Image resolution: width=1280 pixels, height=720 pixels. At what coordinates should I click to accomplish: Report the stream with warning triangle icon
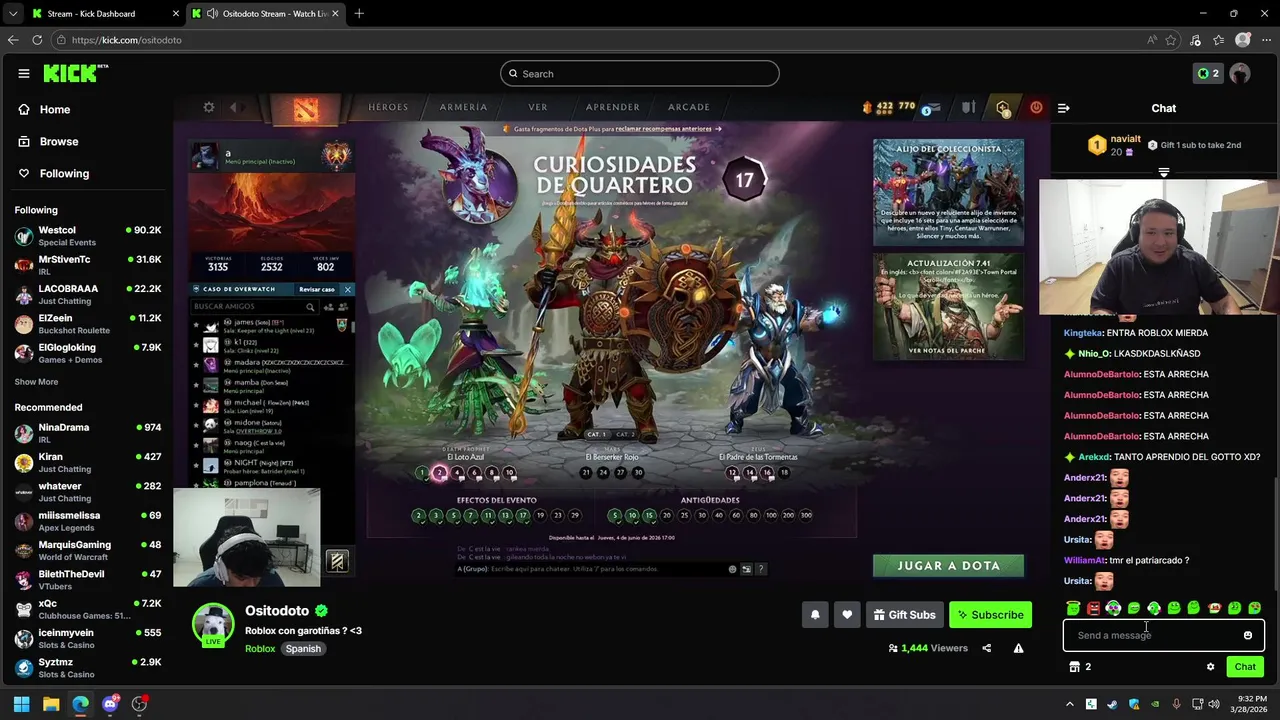pos(1018,648)
